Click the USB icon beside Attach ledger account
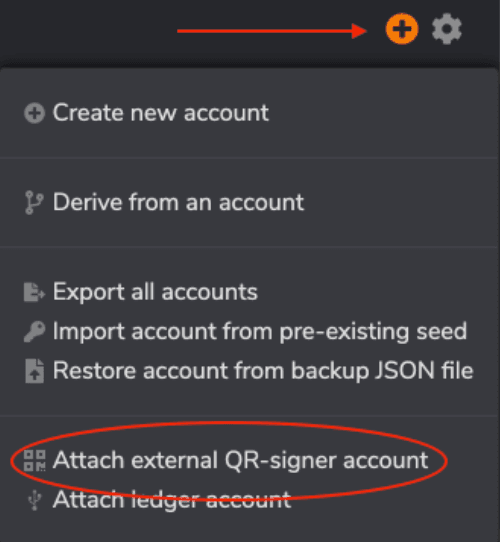 [x=34, y=500]
